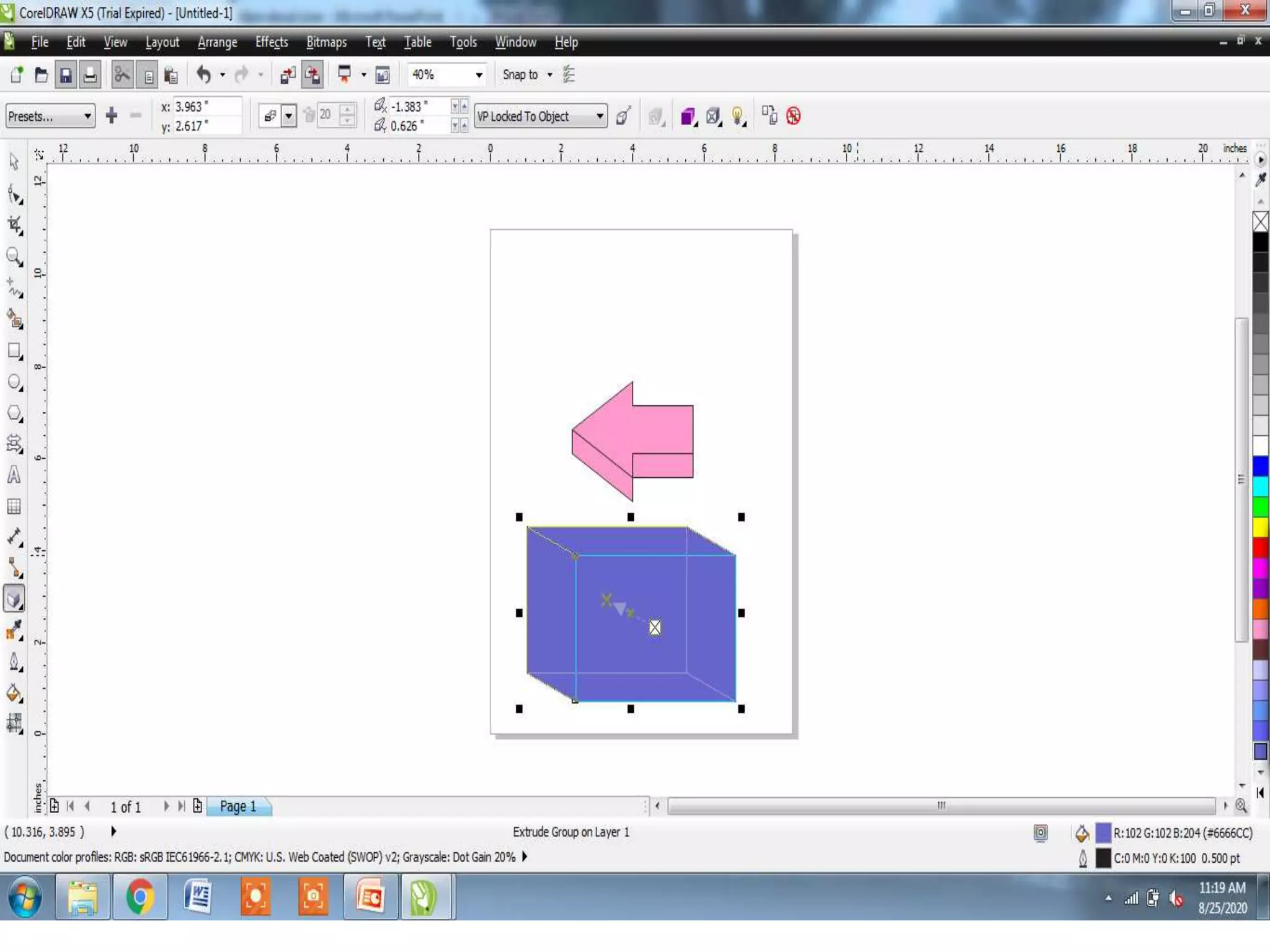1270x952 pixels.
Task: Expand the VP Locked To Object dropdown
Action: coord(599,116)
